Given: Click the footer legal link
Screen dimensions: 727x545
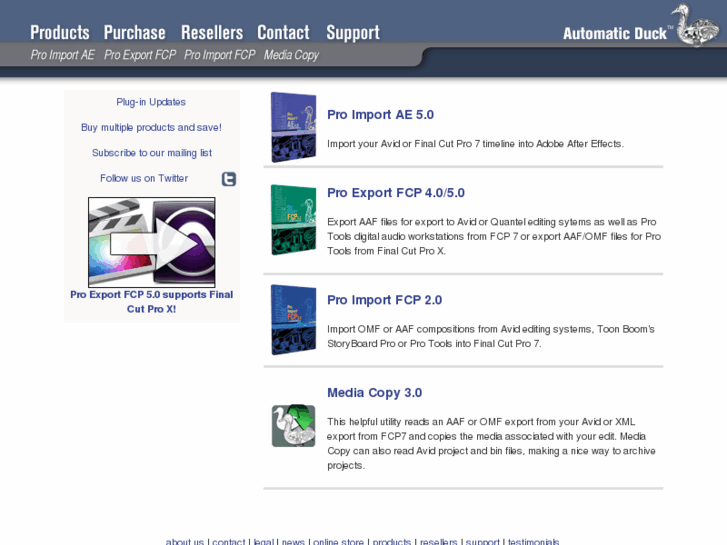Looking at the screenshot, I should tap(264, 541).
